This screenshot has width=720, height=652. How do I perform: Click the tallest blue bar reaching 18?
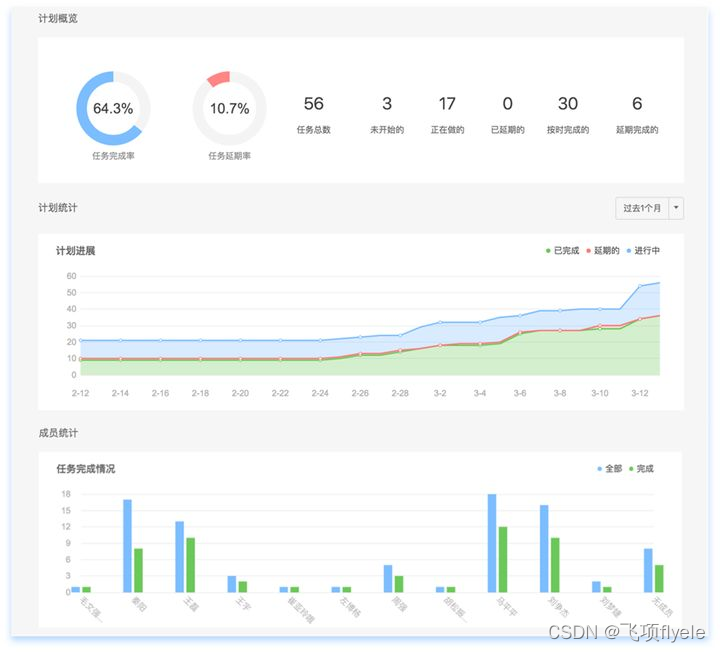492,543
